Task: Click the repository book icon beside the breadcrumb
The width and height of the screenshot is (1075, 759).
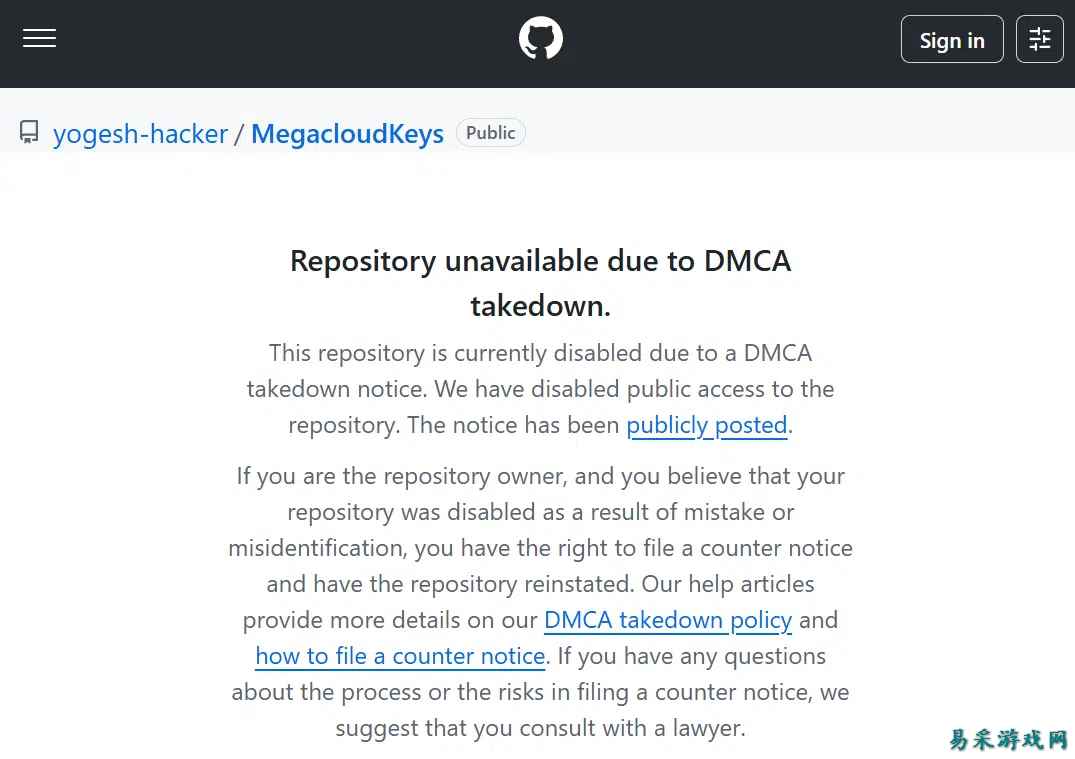Action: (28, 131)
